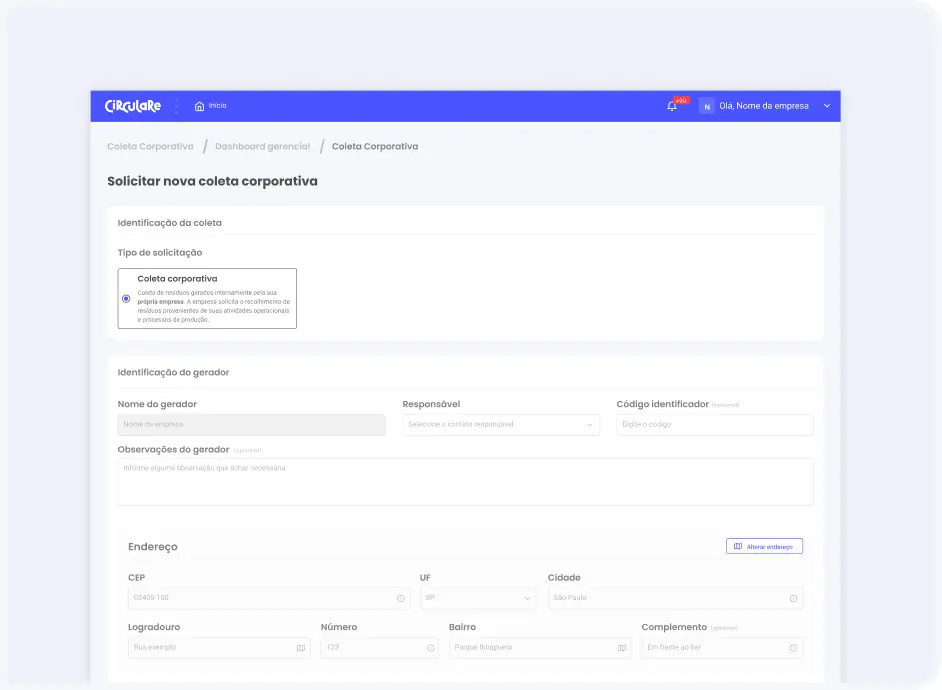Click the map icon in the Logradouro field
Image resolution: width=942 pixels, height=690 pixels.
300,648
